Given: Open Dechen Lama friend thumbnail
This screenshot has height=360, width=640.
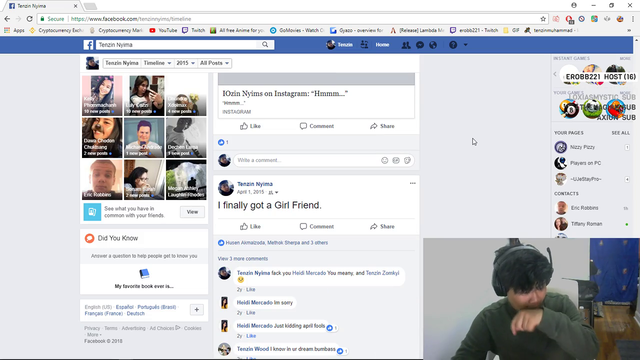Looking at the screenshot, I should [x=186, y=138].
